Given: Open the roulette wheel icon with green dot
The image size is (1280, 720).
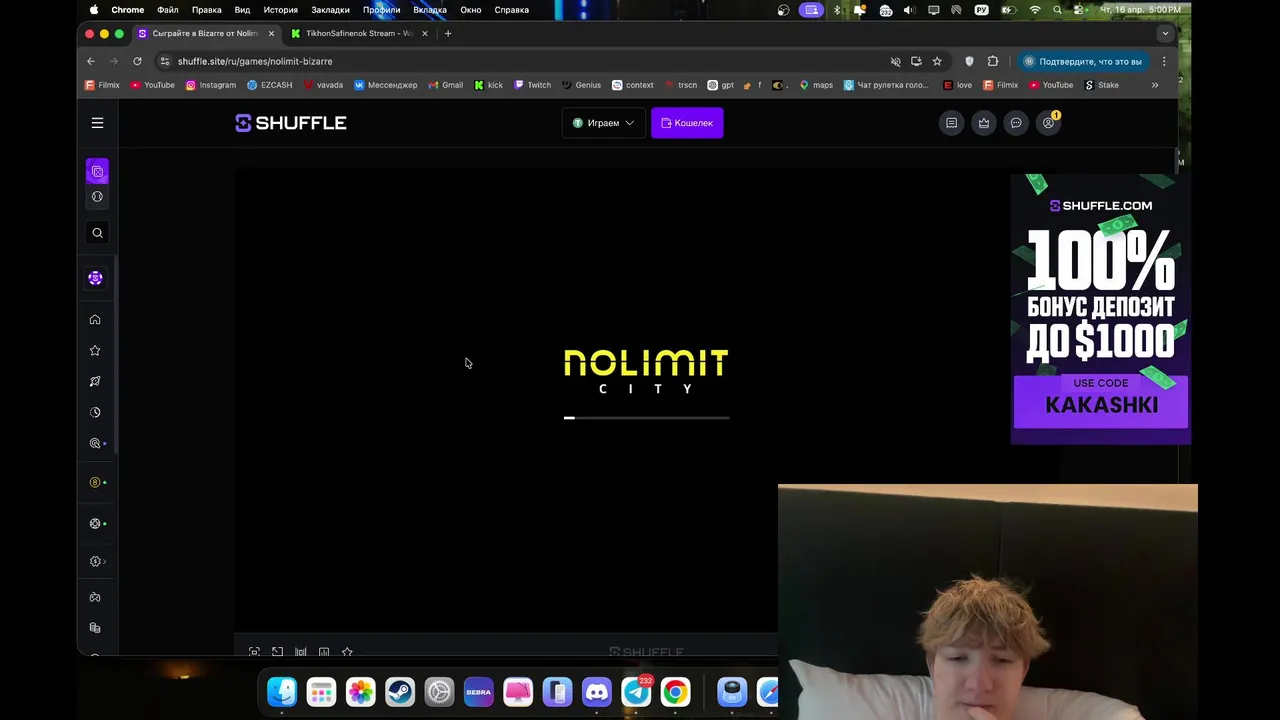Looking at the screenshot, I should pyautogui.click(x=96, y=523).
